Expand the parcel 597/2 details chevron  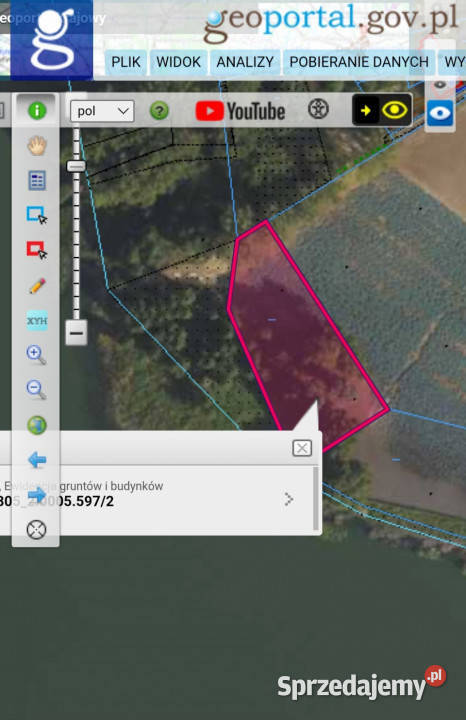click(x=288, y=499)
